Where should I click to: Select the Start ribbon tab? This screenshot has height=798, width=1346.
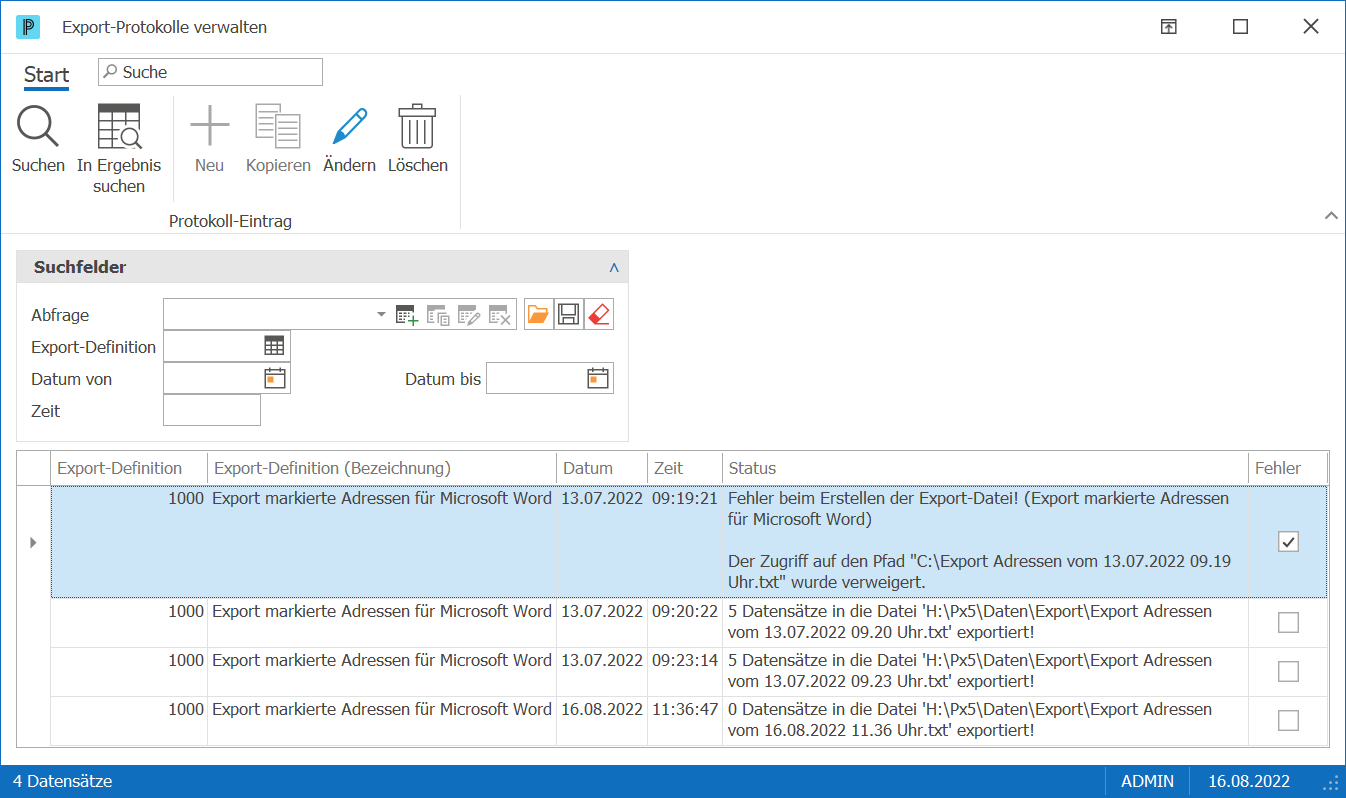click(x=47, y=75)
